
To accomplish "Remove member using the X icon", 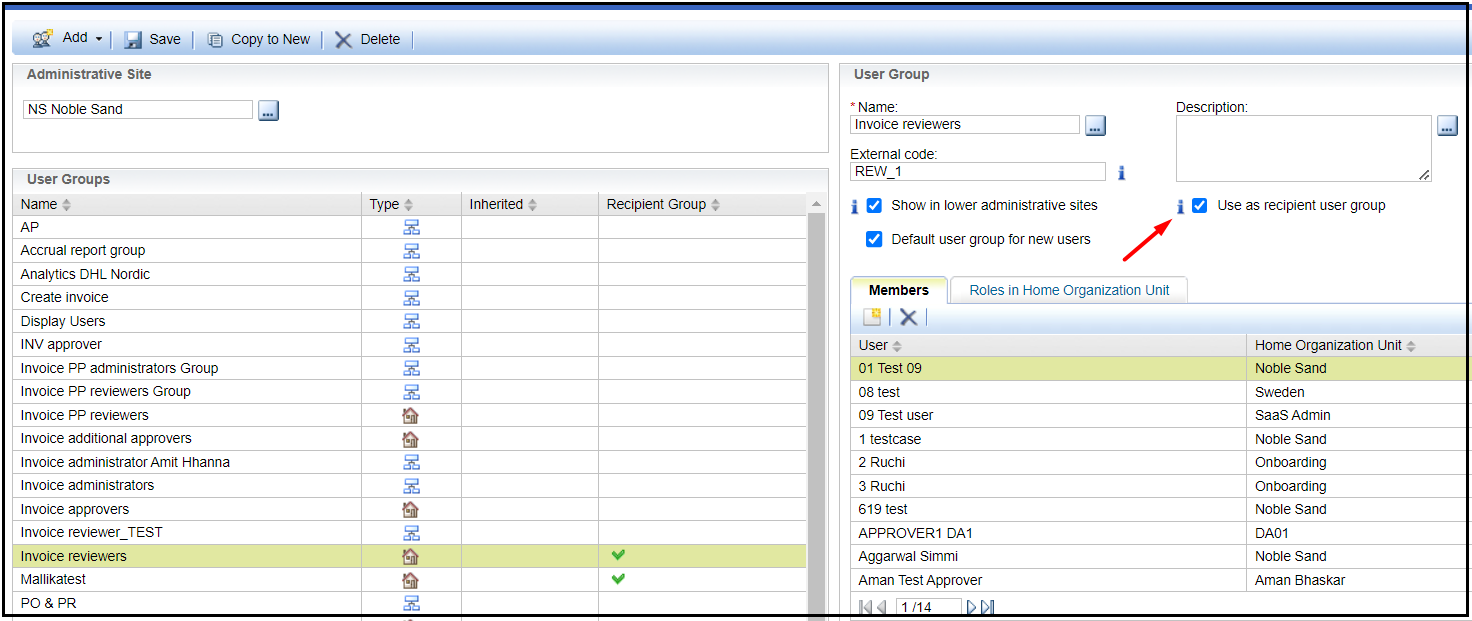I will pyautogui.click(x=908, y=317).
